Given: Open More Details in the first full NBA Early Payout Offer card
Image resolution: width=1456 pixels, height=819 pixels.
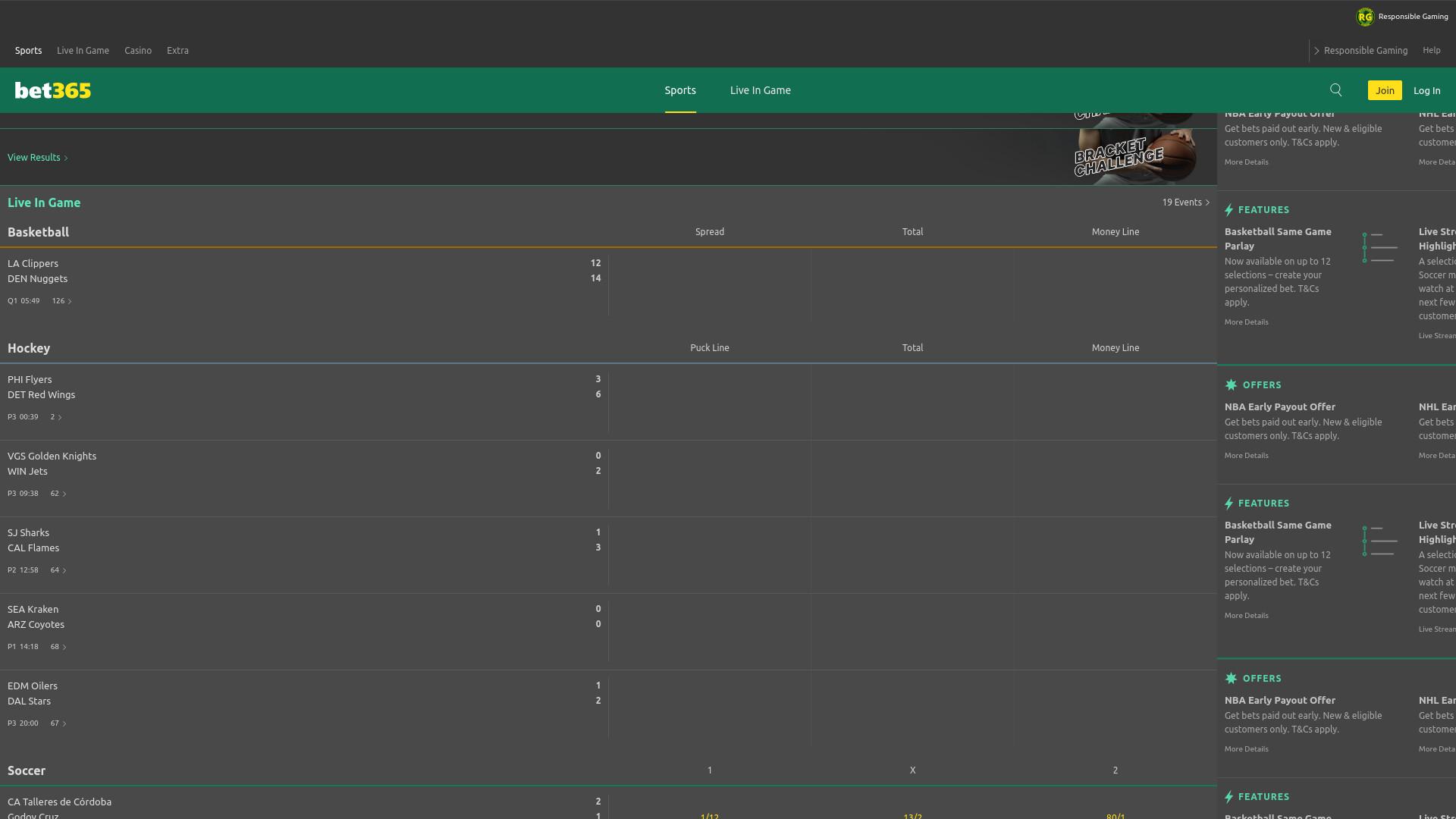Looking at the screenshot, I should pos(1246,456).
